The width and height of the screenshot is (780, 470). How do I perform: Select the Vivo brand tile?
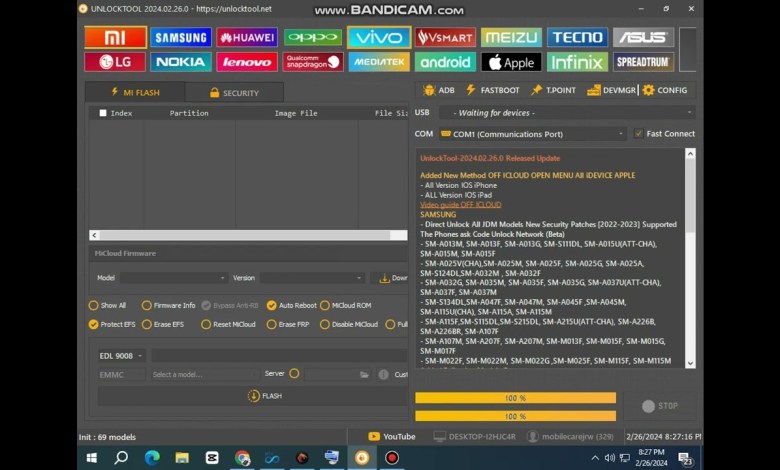(x=379, y=38)
